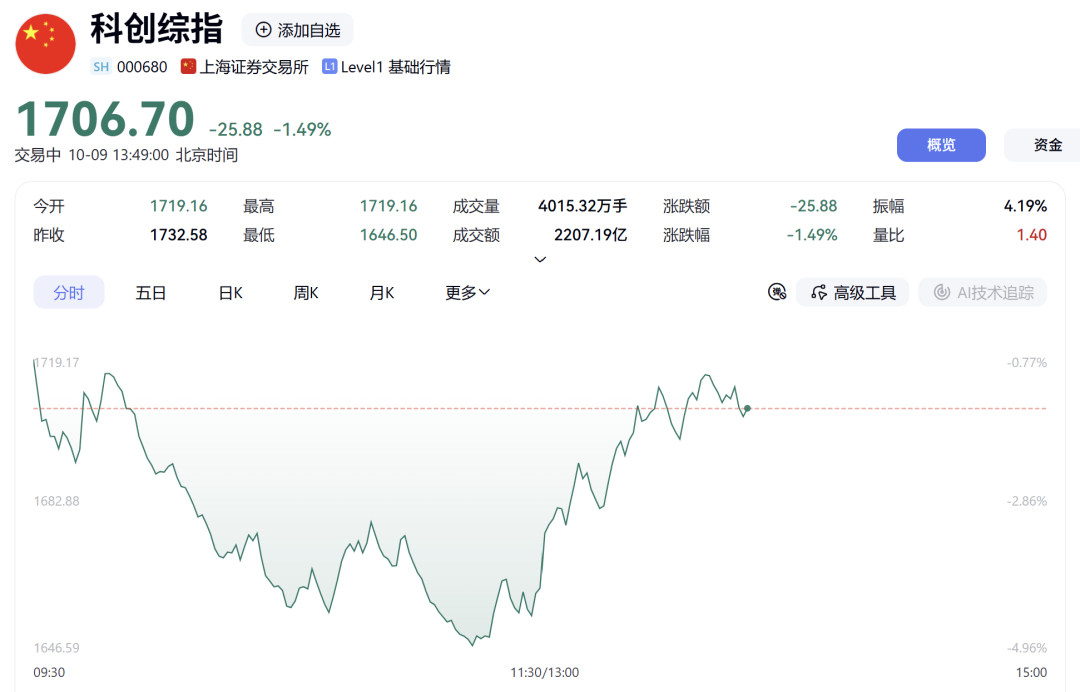This screenshot has width=1080, height=692.
Task: Click the 量比 value 1.40
Action: pyautogui.click(x=1032, y=235)
